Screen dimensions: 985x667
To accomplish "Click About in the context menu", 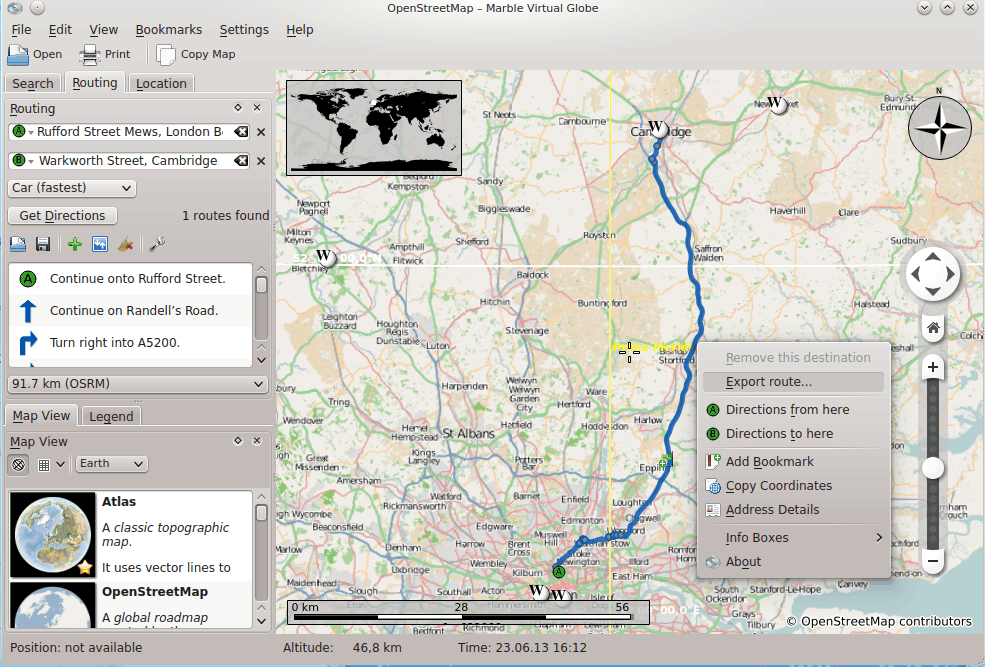I will [794, 562].
